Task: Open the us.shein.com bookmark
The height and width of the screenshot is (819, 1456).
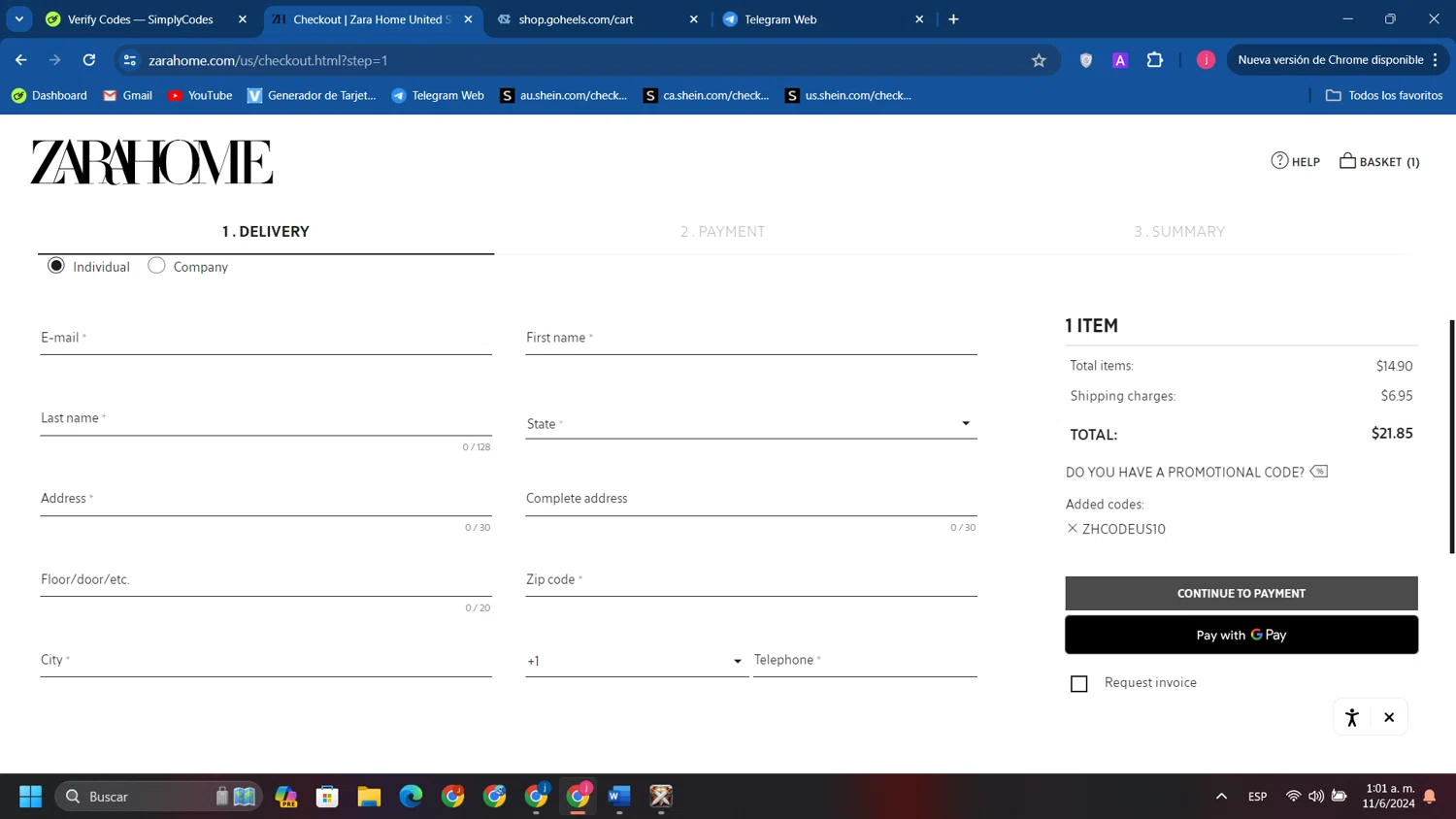Action: tap(848, 95)
